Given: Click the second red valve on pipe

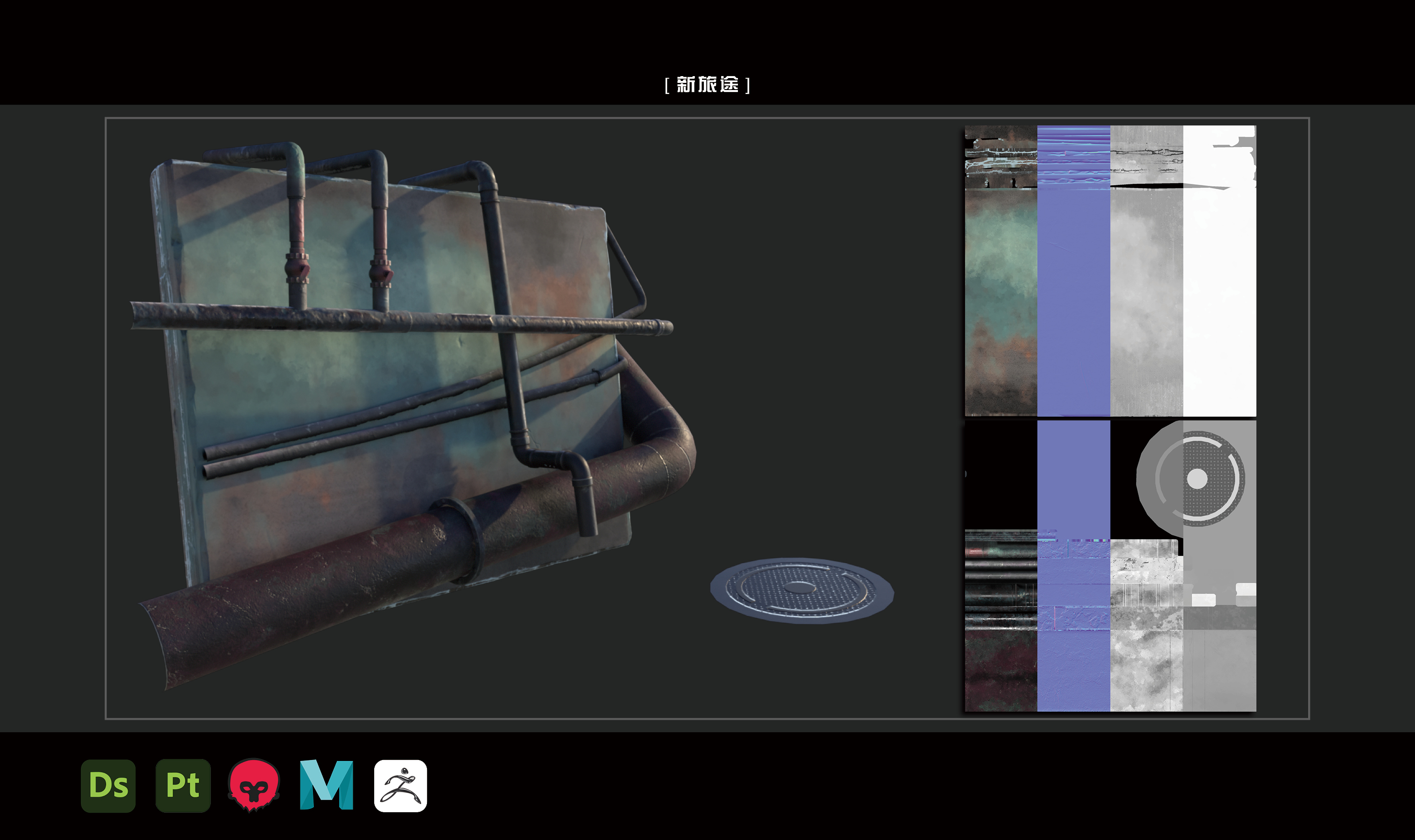Looking at the screenshot, I should (380, 273).
